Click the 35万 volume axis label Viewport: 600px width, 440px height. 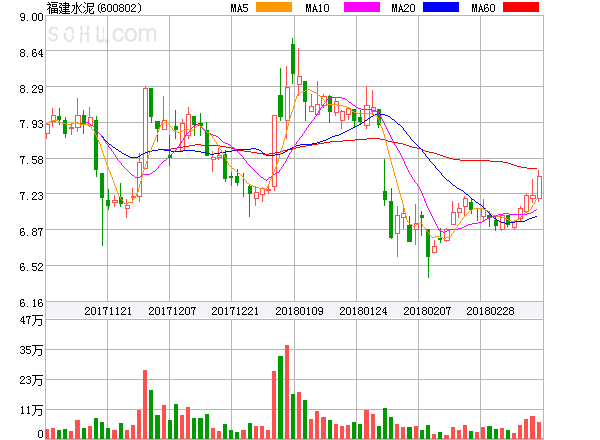tap(31, 350)
